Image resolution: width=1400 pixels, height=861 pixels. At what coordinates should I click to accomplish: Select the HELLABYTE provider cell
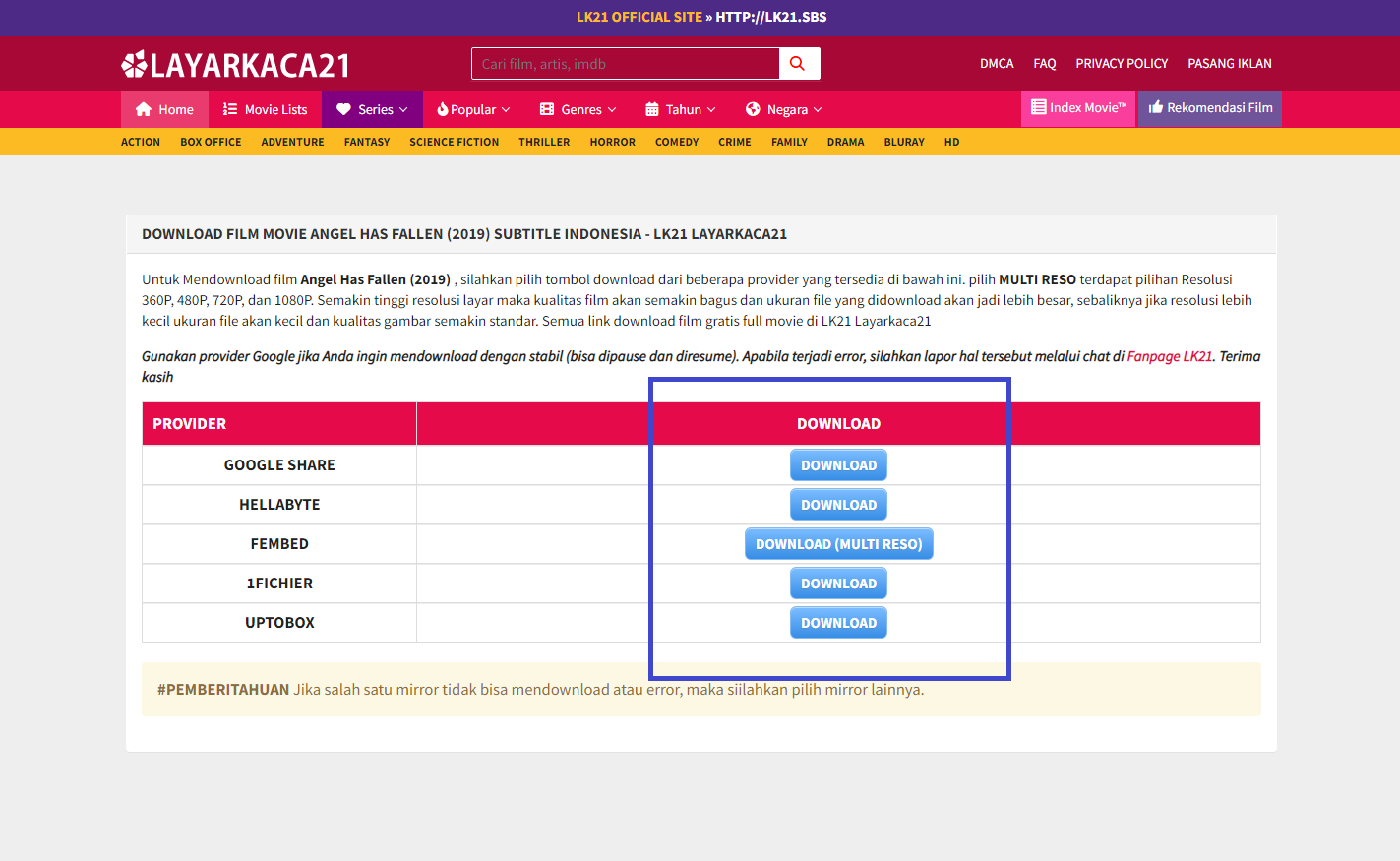279,505
